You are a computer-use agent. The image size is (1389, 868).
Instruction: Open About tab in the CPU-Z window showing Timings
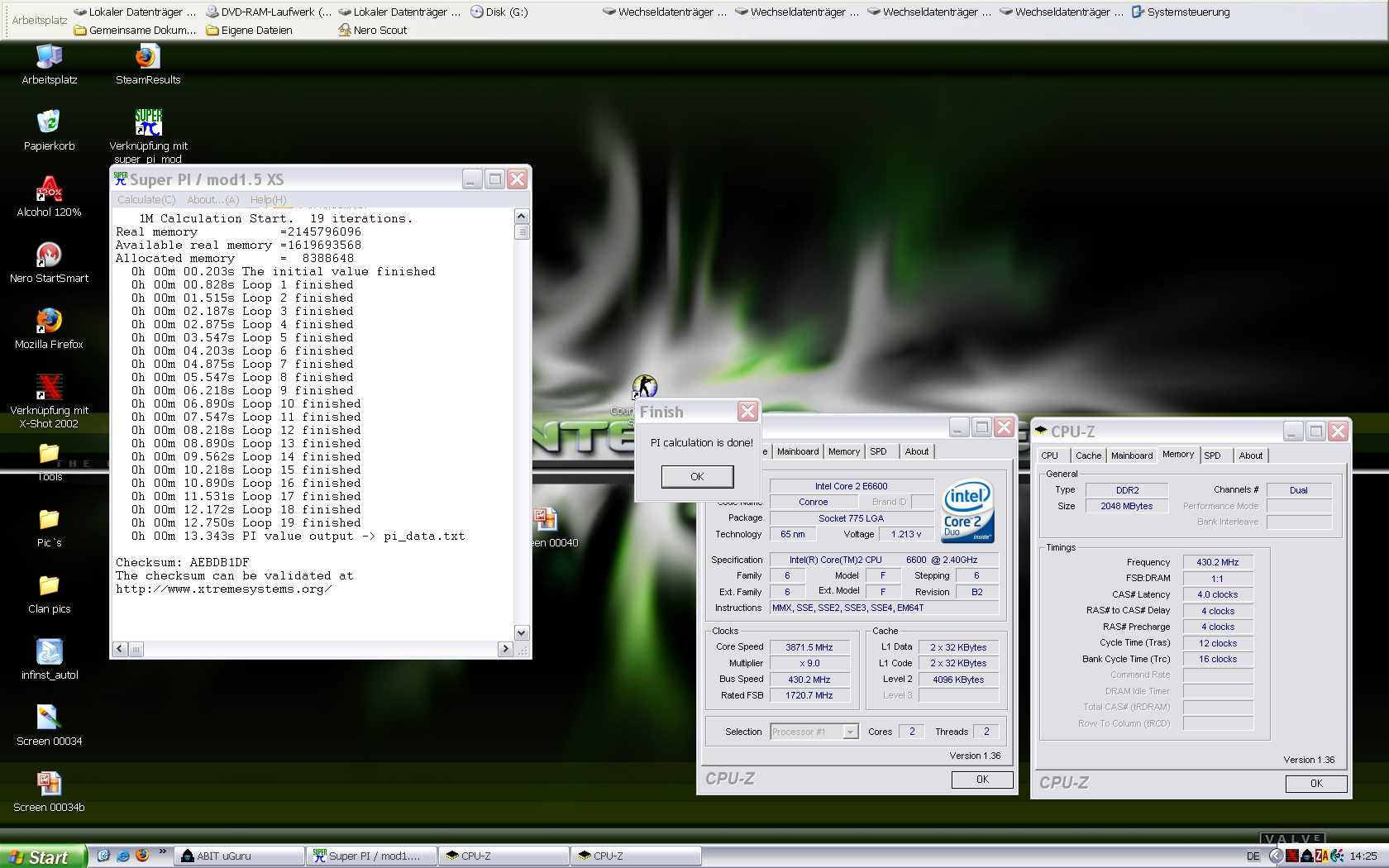[1250, 455]
